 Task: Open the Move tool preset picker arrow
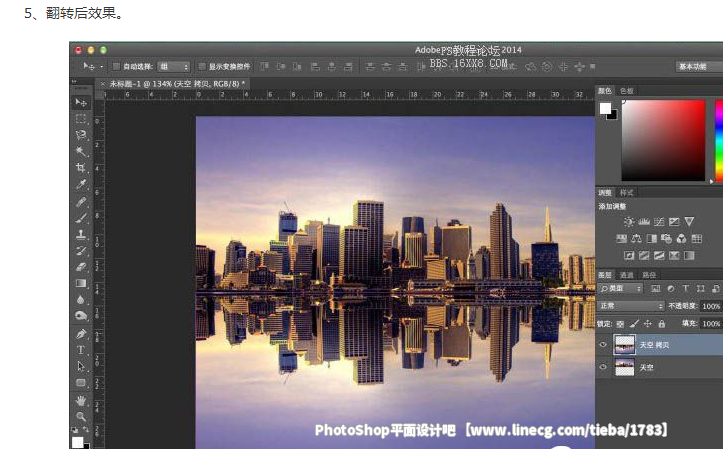(102, 67)
